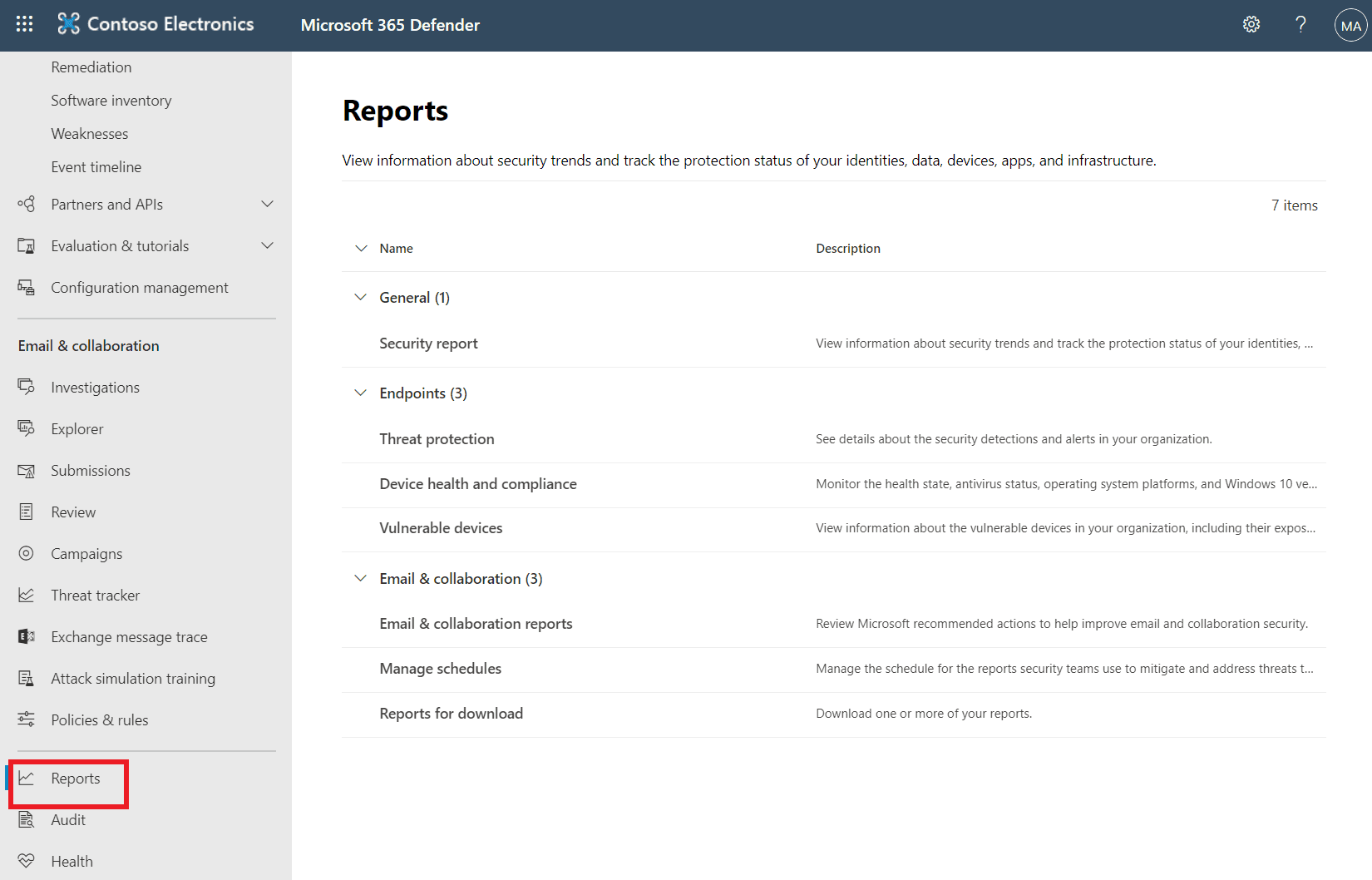Image resolution: width=1372 pixels, height=880 pixels.
Task: Toggle all groups using Name column chevron
Action: [361, 248]
